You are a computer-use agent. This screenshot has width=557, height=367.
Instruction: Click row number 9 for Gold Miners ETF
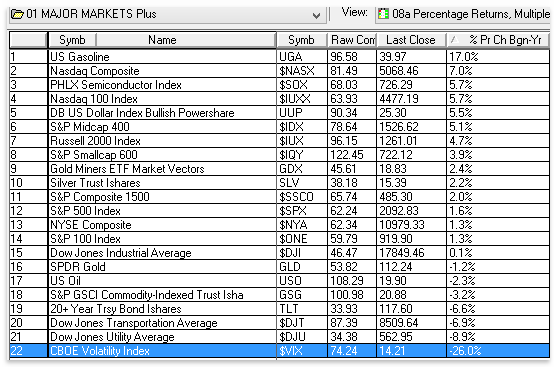28,169
